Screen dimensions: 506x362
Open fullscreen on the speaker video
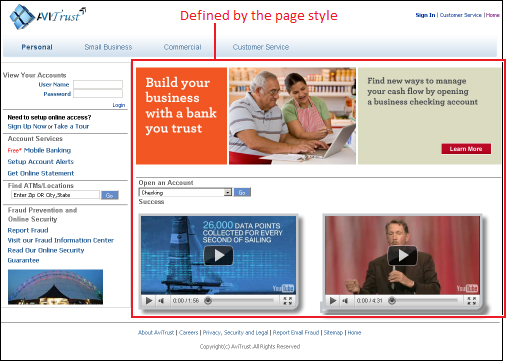pos(472,301)
